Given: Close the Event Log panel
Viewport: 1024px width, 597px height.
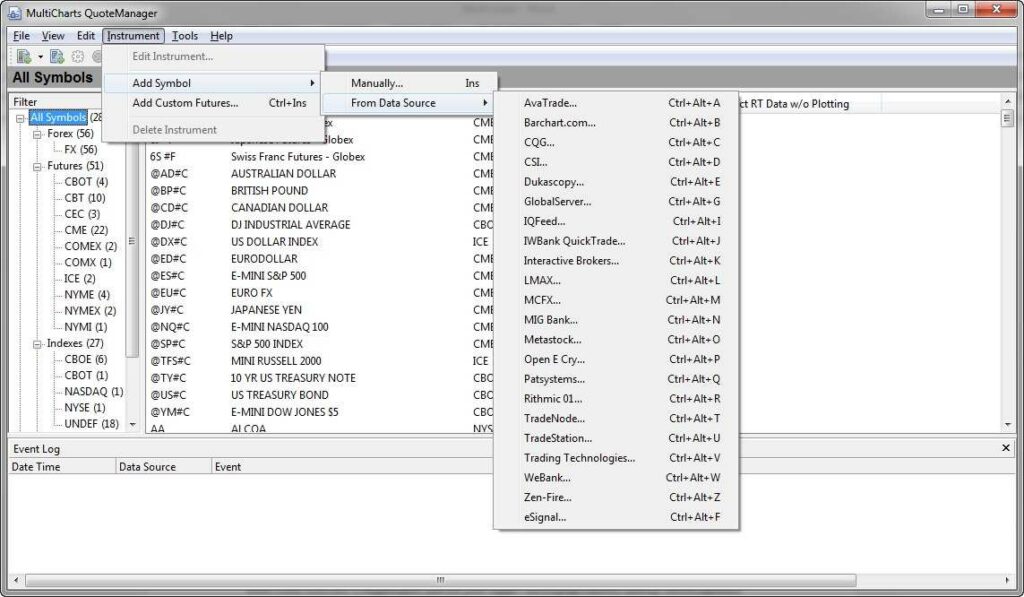Looking at the screenshot, I should tap(1006, 448).
